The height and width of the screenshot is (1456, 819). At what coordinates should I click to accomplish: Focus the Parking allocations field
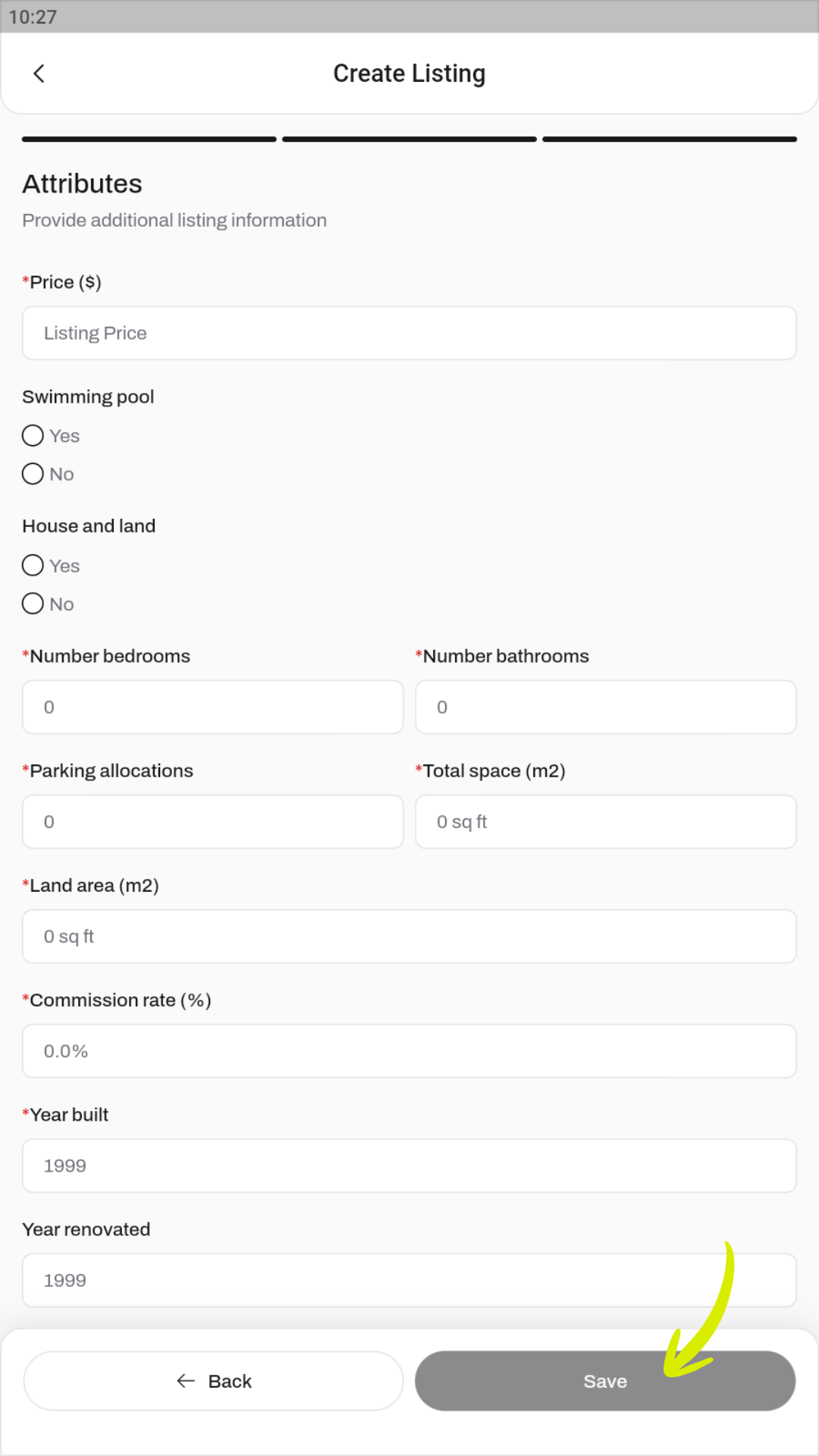click(x=212, y=821)
